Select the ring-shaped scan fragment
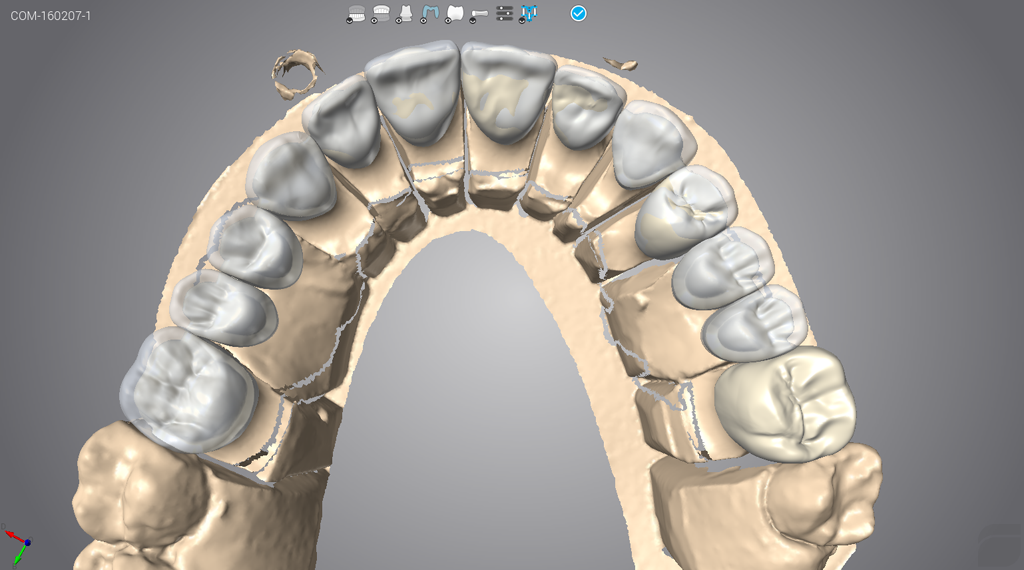This screenshot has height=570, width=1024. pos(296,73)
